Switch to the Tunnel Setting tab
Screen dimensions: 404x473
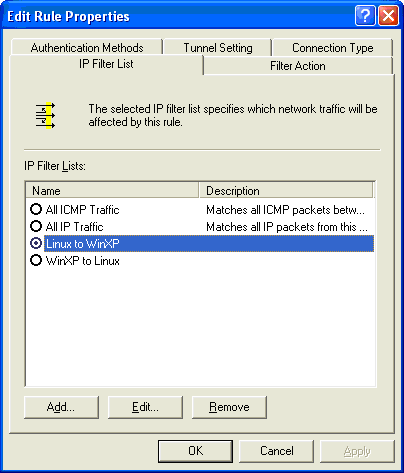point(218,47)
